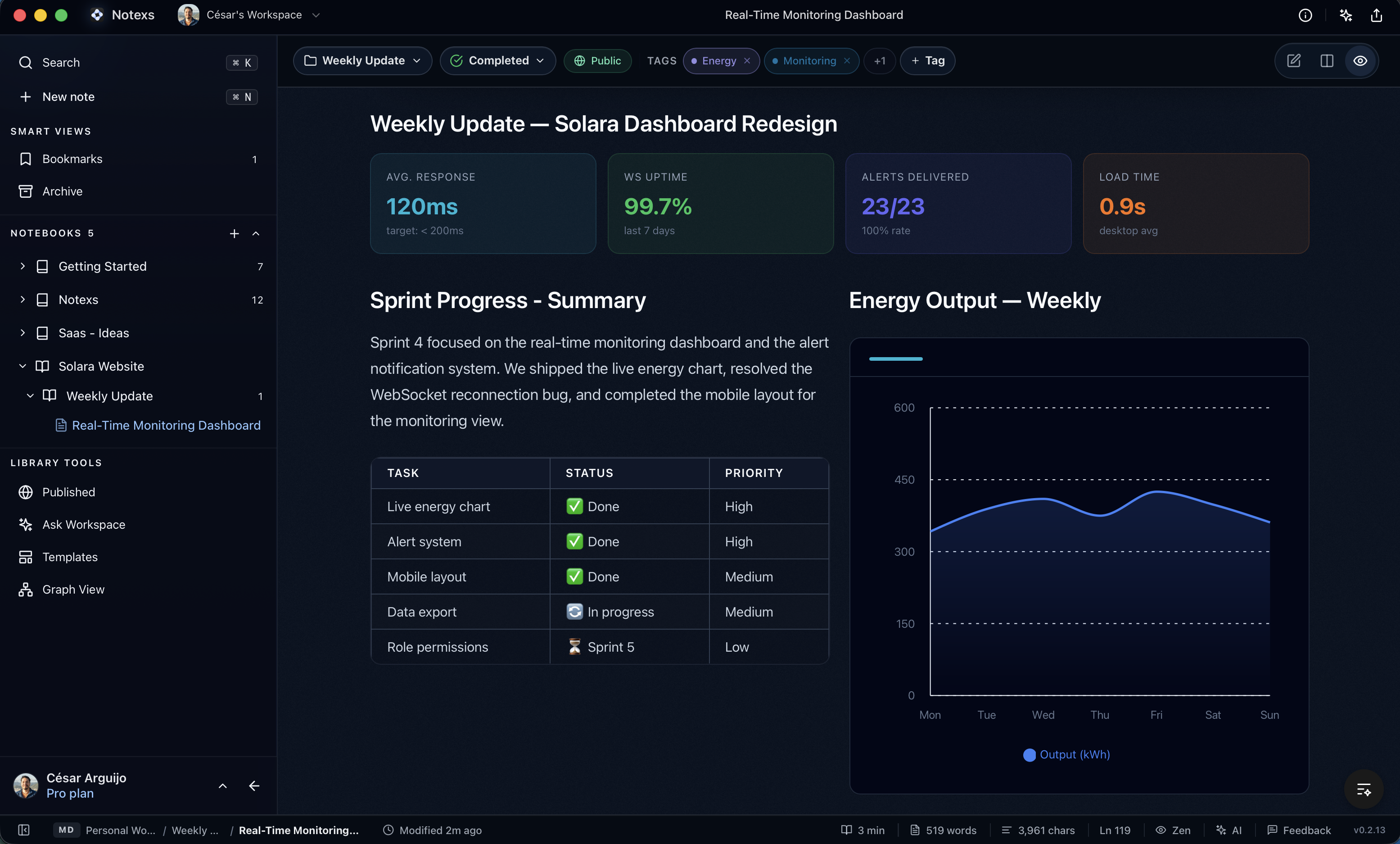The height and width of the screenshot is (844, 1400).
Task: Click the chart tab indicator bar
Action: (895, 359)
